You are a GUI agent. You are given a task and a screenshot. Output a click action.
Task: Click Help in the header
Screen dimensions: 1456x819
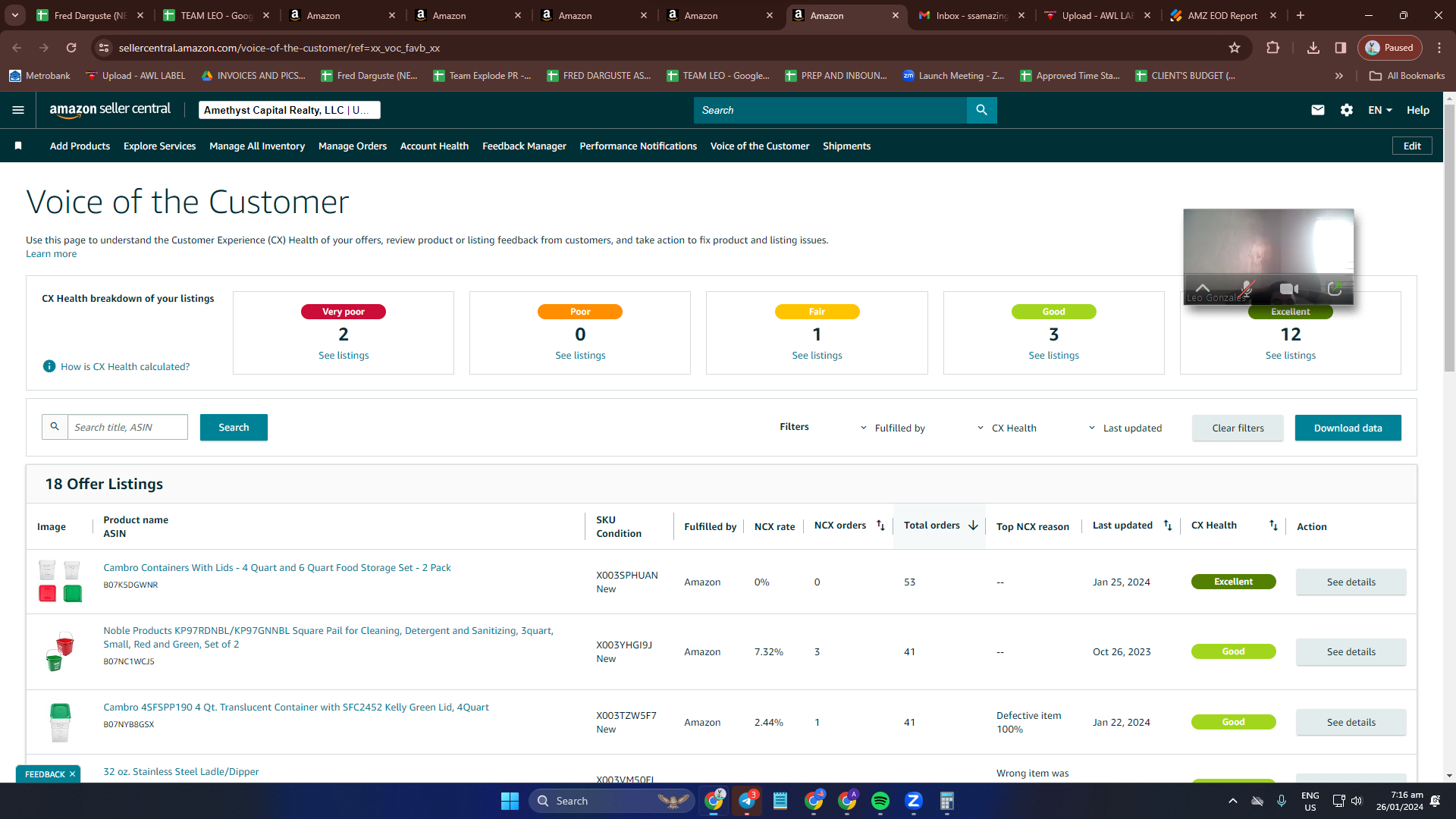click(1417, 110)
